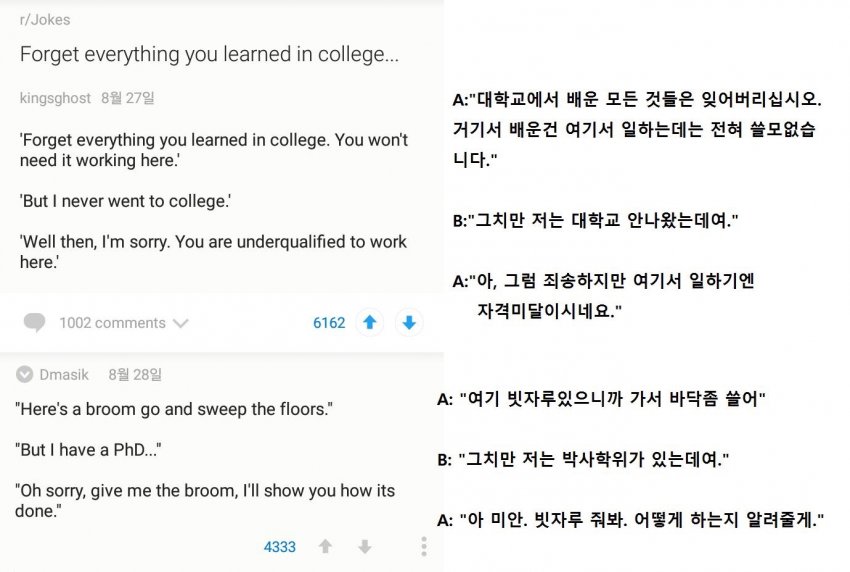Click the 'You are underqualified' post text
The height and width of the screenshot is (572, 850).
(x=213, y=252)
